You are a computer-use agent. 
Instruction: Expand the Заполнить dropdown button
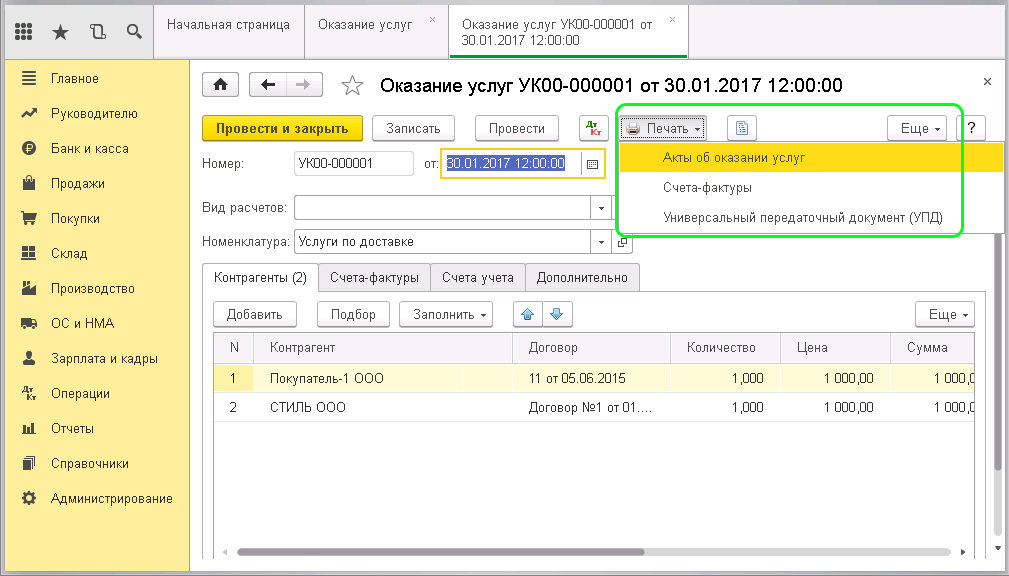coord(446,314)
